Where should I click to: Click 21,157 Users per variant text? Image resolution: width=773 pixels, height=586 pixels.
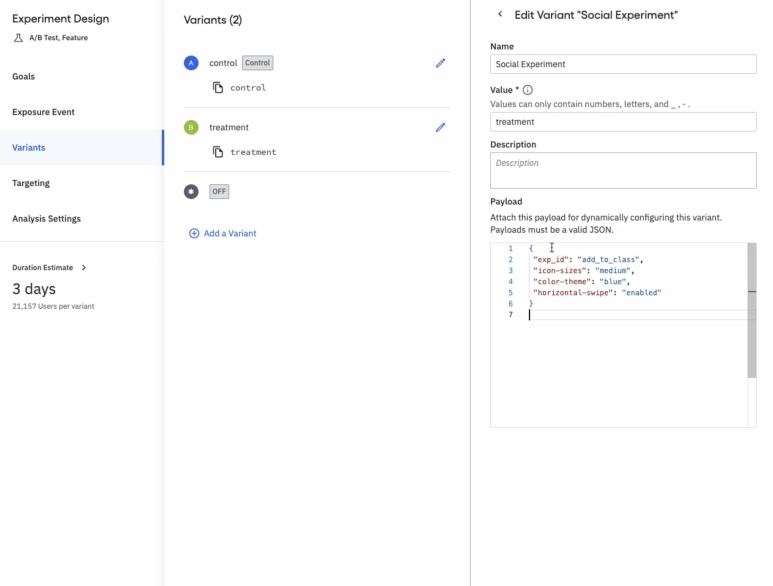coord(53,306)
